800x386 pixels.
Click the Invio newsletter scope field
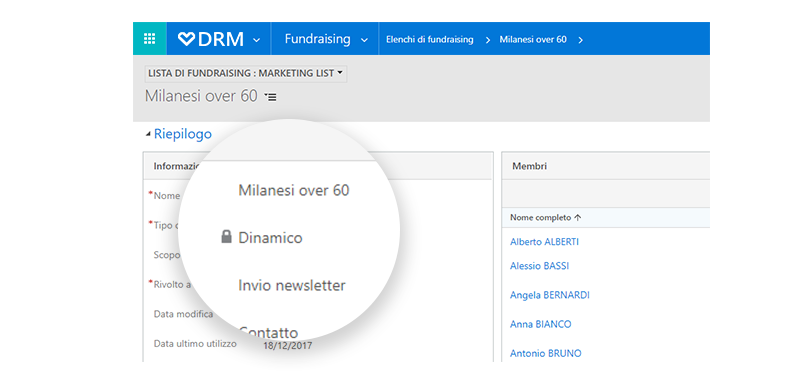coord(292,285)
